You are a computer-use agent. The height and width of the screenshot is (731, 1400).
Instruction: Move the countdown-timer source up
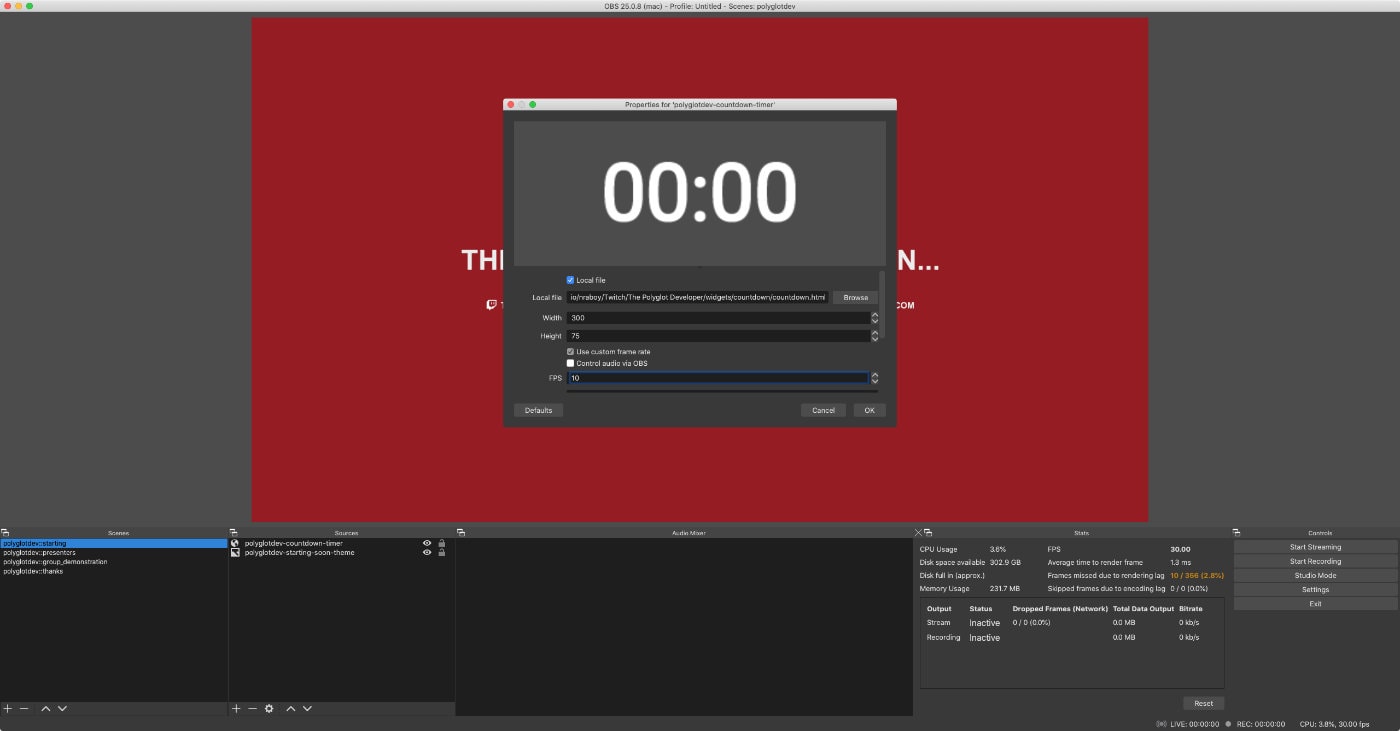290,708
